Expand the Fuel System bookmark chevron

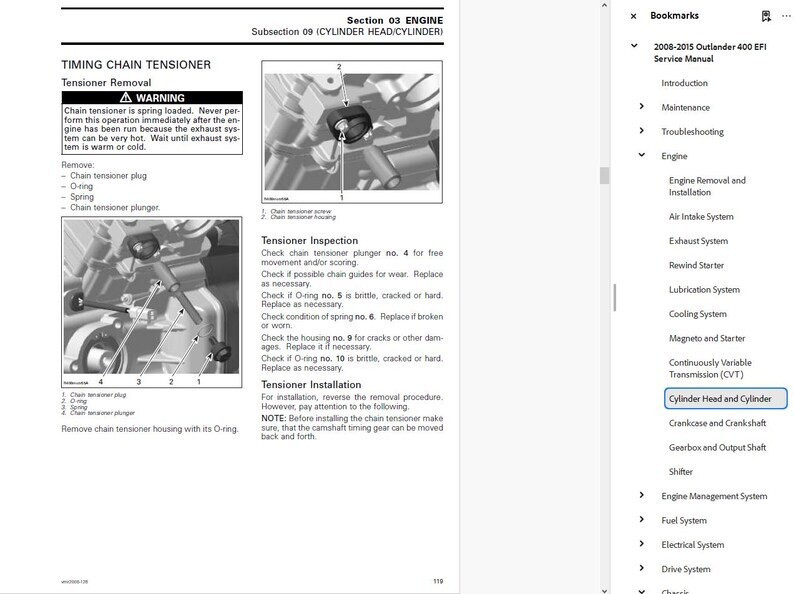coord(641,520)
